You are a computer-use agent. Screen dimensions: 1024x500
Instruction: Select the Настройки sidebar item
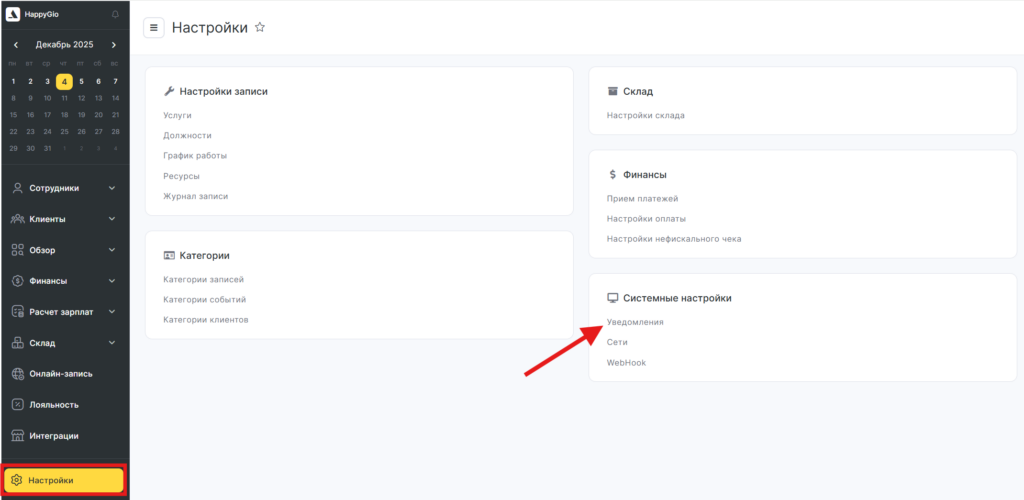click(x=64, y=480)
